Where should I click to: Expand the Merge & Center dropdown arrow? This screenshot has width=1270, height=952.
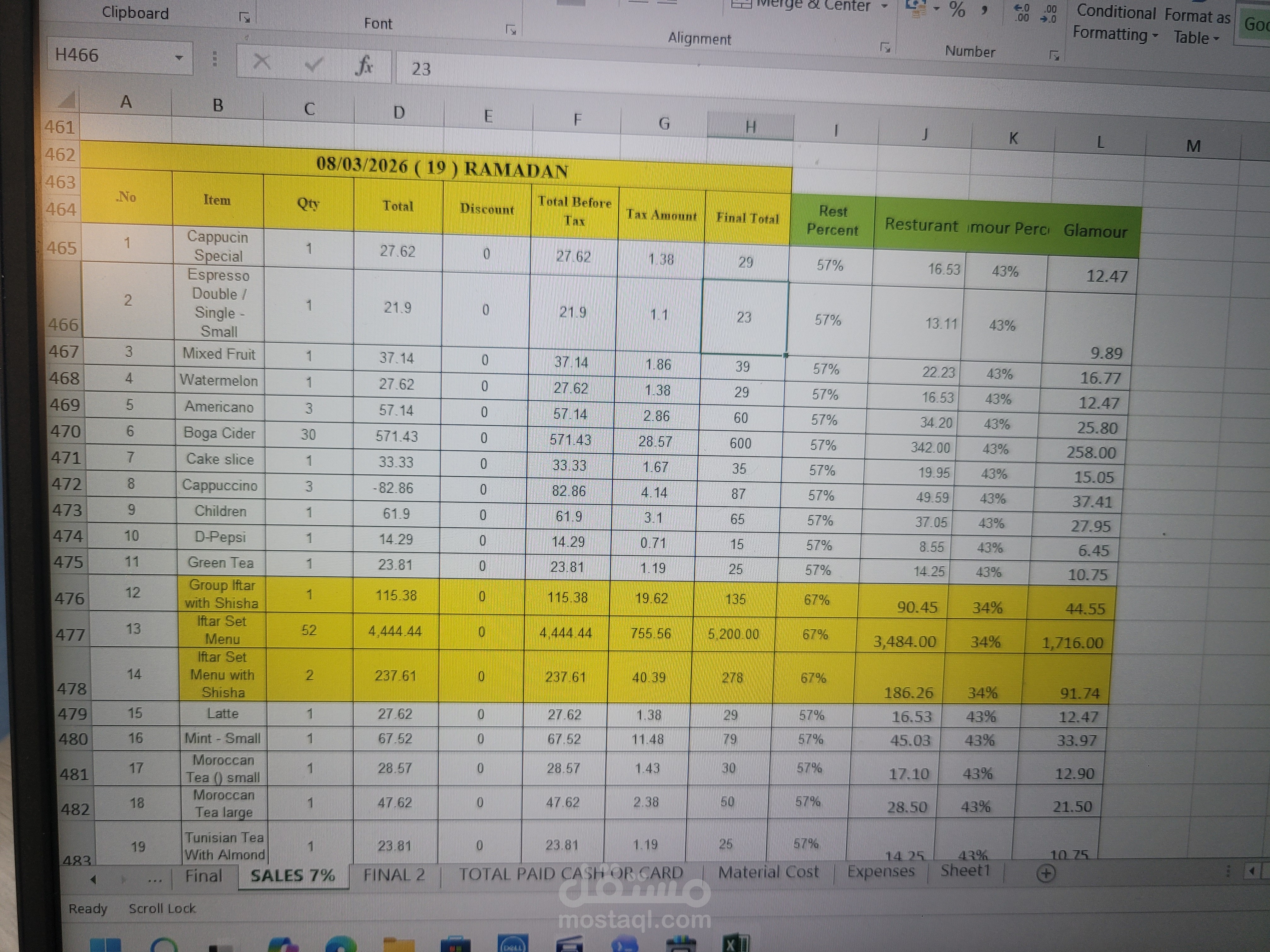click(885, 6)
